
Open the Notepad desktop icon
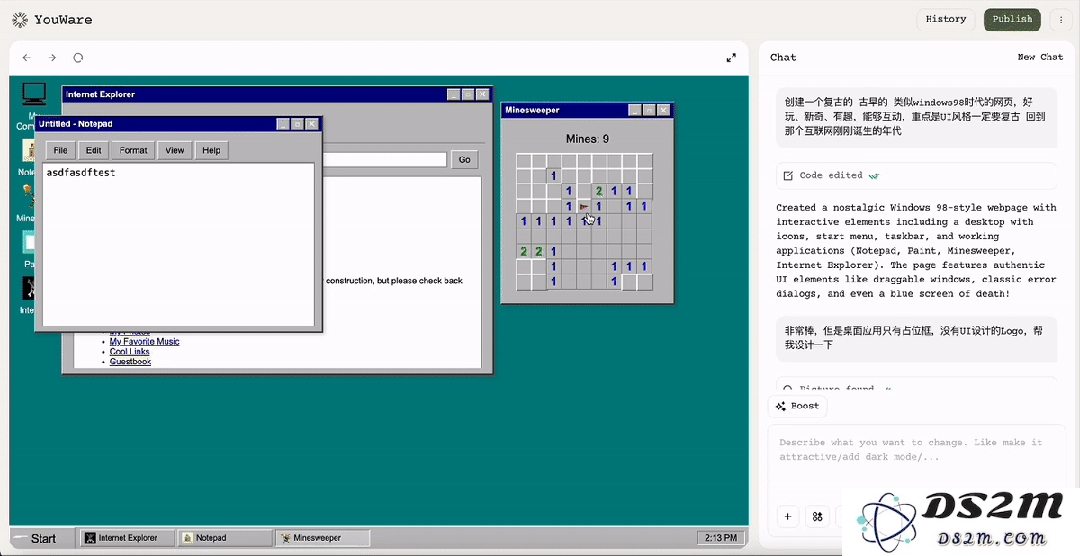(x=28, y=151)
